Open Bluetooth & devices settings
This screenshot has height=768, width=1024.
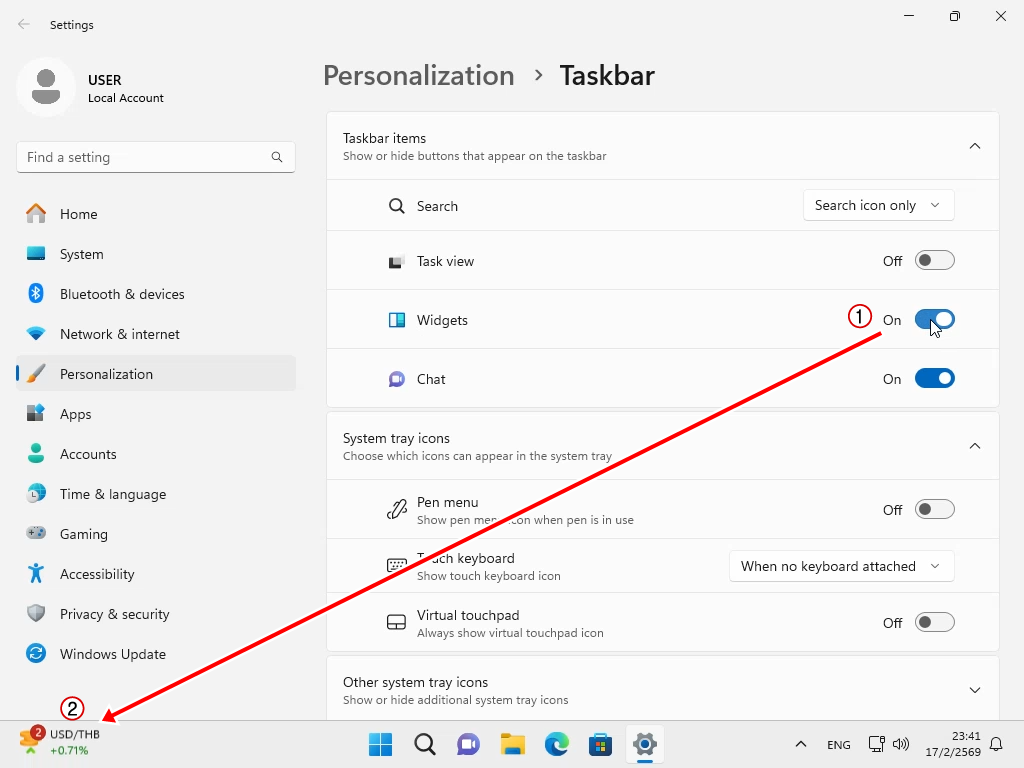pyautogui.click(x=121, y=294)
